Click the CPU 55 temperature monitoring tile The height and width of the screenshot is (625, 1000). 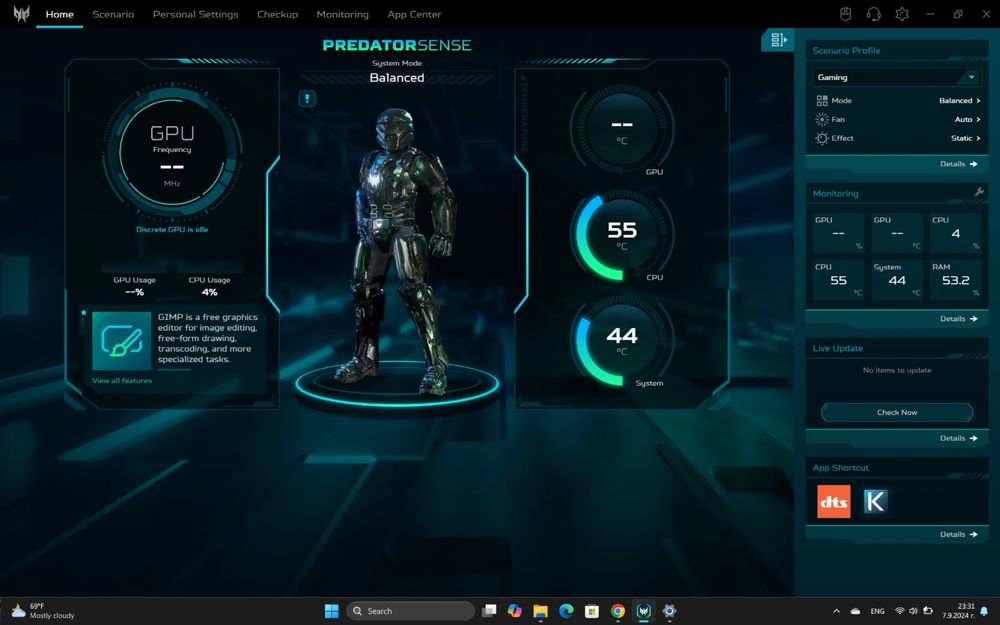click(x=838, y=279)
